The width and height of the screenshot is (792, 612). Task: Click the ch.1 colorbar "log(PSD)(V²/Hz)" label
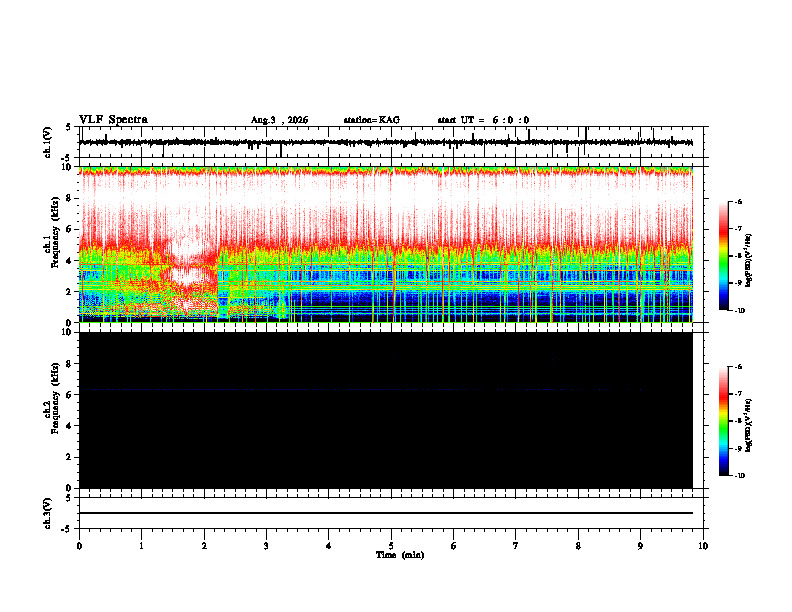click(x=749, y=261)
